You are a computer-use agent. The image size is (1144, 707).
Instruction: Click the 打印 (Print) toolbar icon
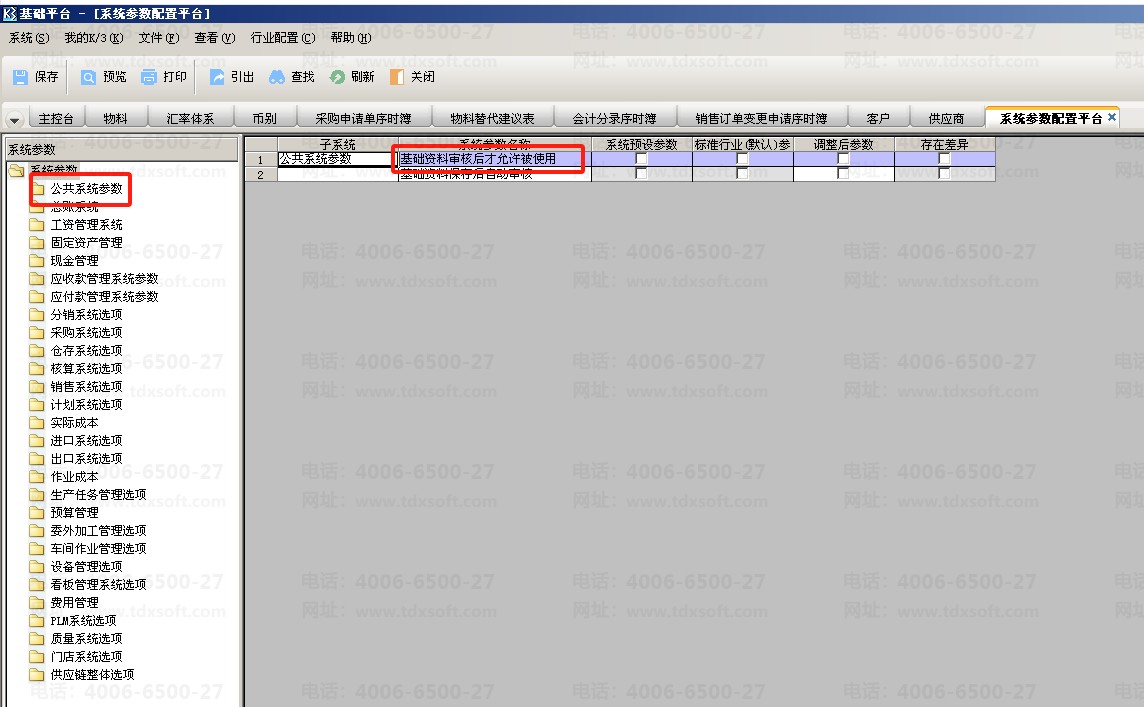149,77
